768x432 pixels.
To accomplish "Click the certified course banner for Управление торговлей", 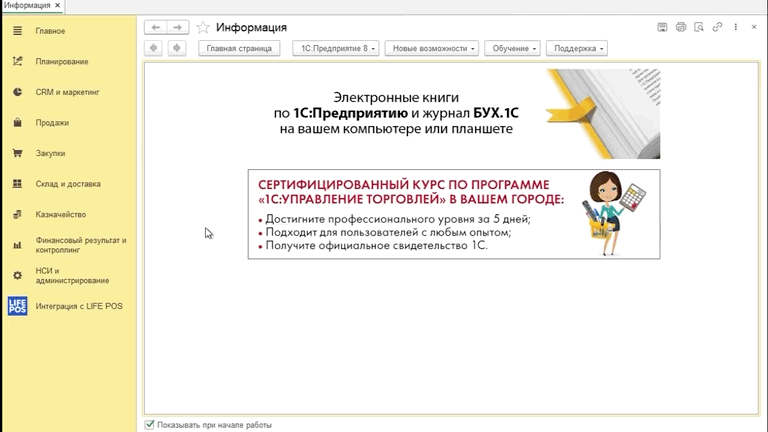I will coord(454,214).
